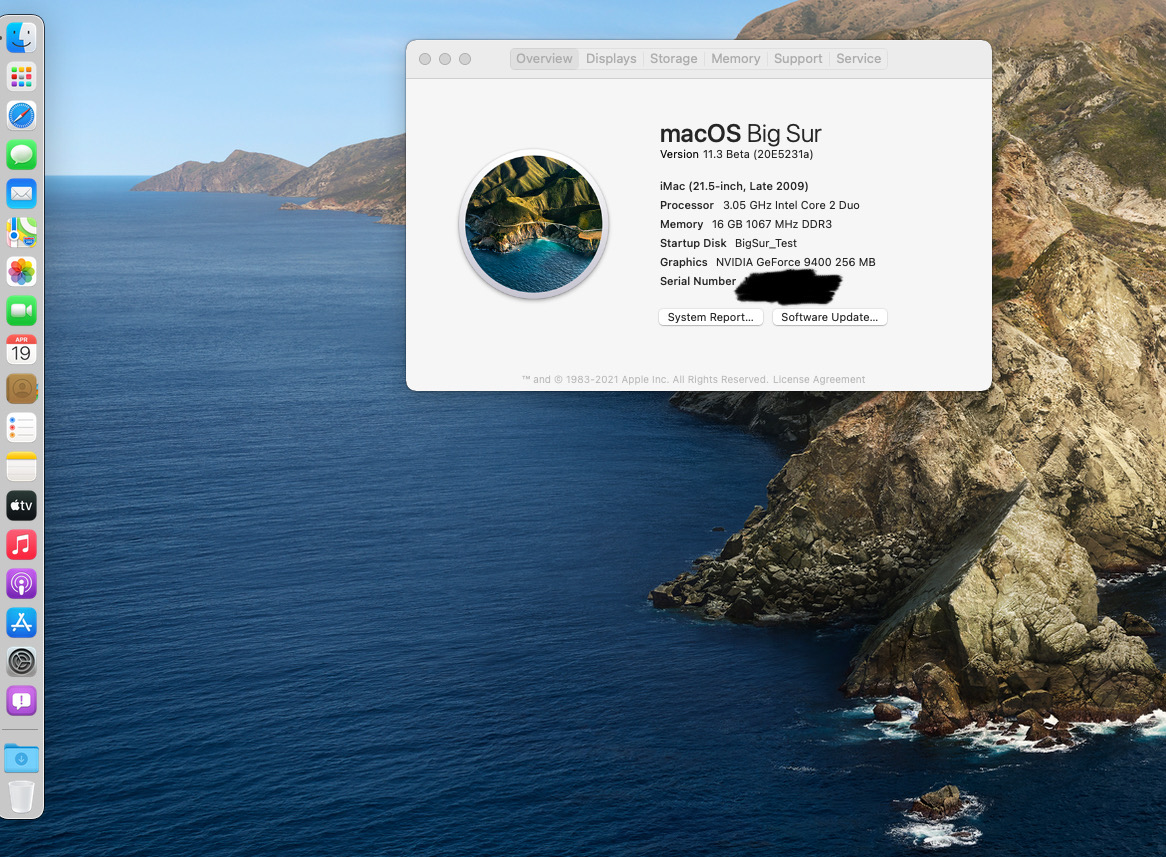Open Calendar showing Apr 19

(x=22, y=350)
